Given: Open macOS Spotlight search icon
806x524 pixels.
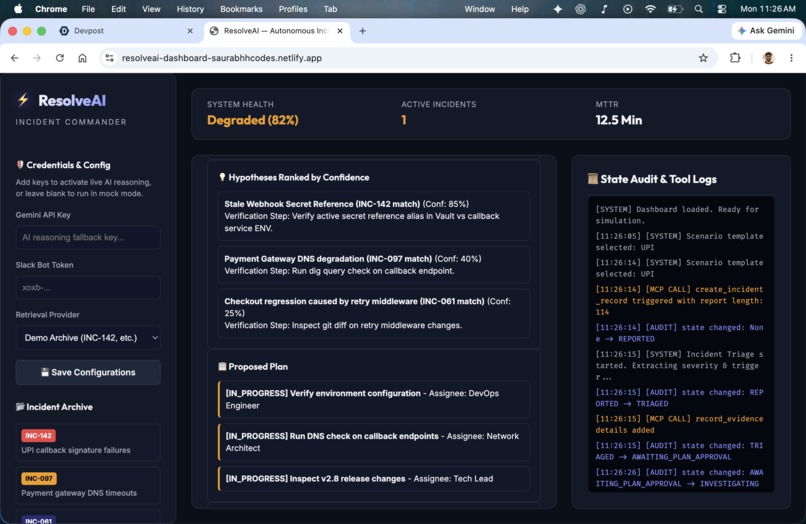Looking at the screenshot, I should click(x=698, y=9).
